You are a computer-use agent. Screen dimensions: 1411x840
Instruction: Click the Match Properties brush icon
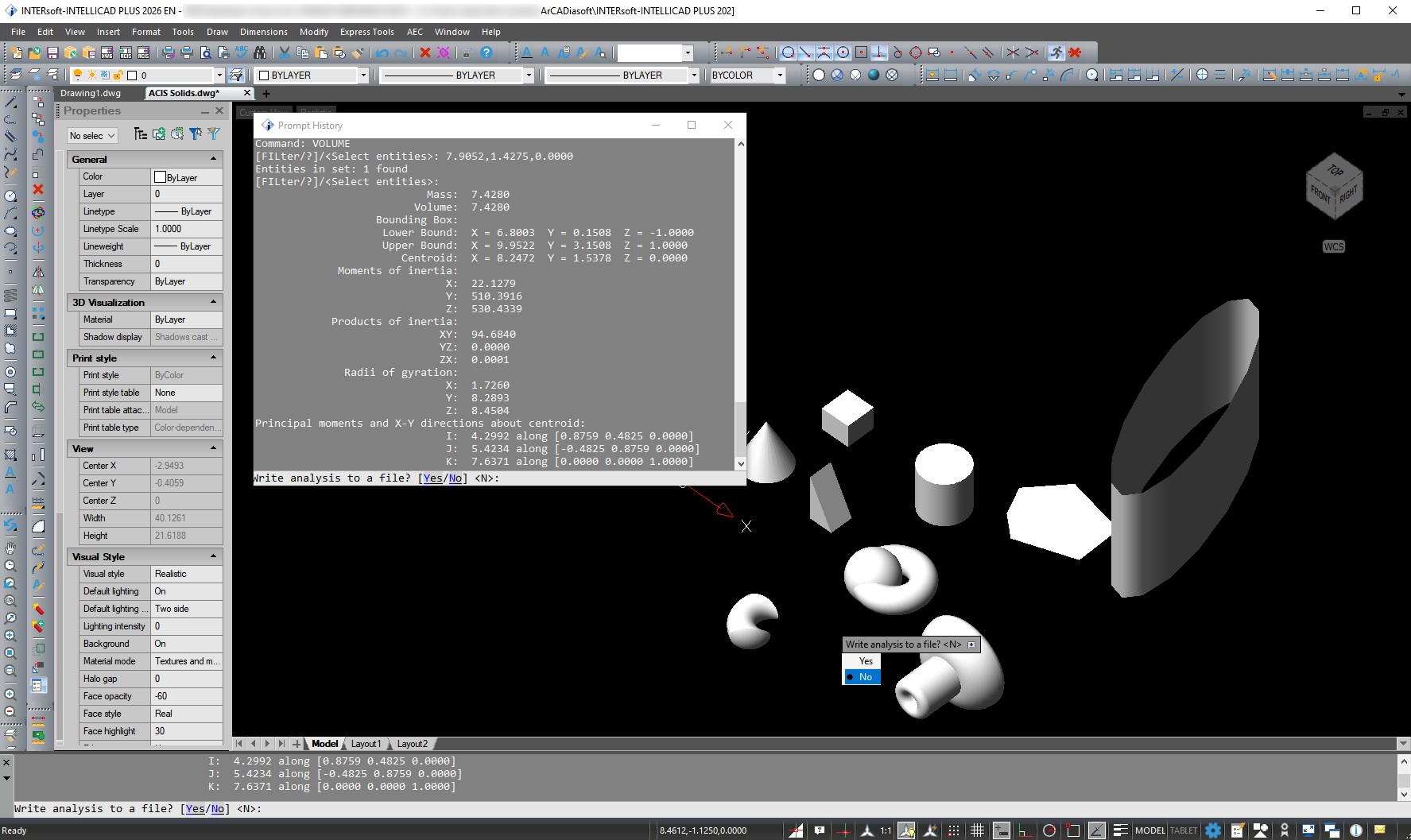(358, 52)
